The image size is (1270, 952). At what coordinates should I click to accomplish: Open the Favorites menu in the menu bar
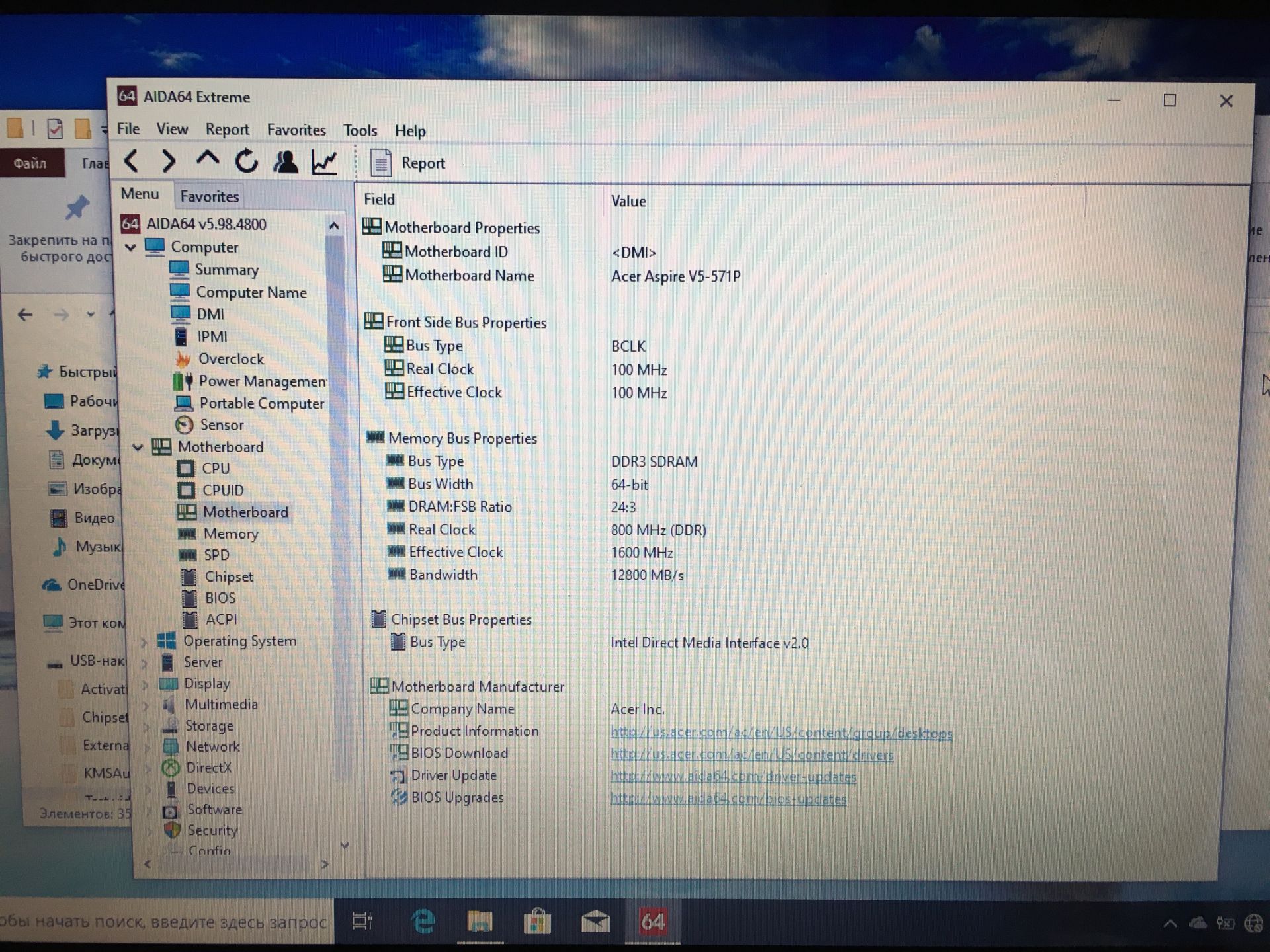pos(296,130)
